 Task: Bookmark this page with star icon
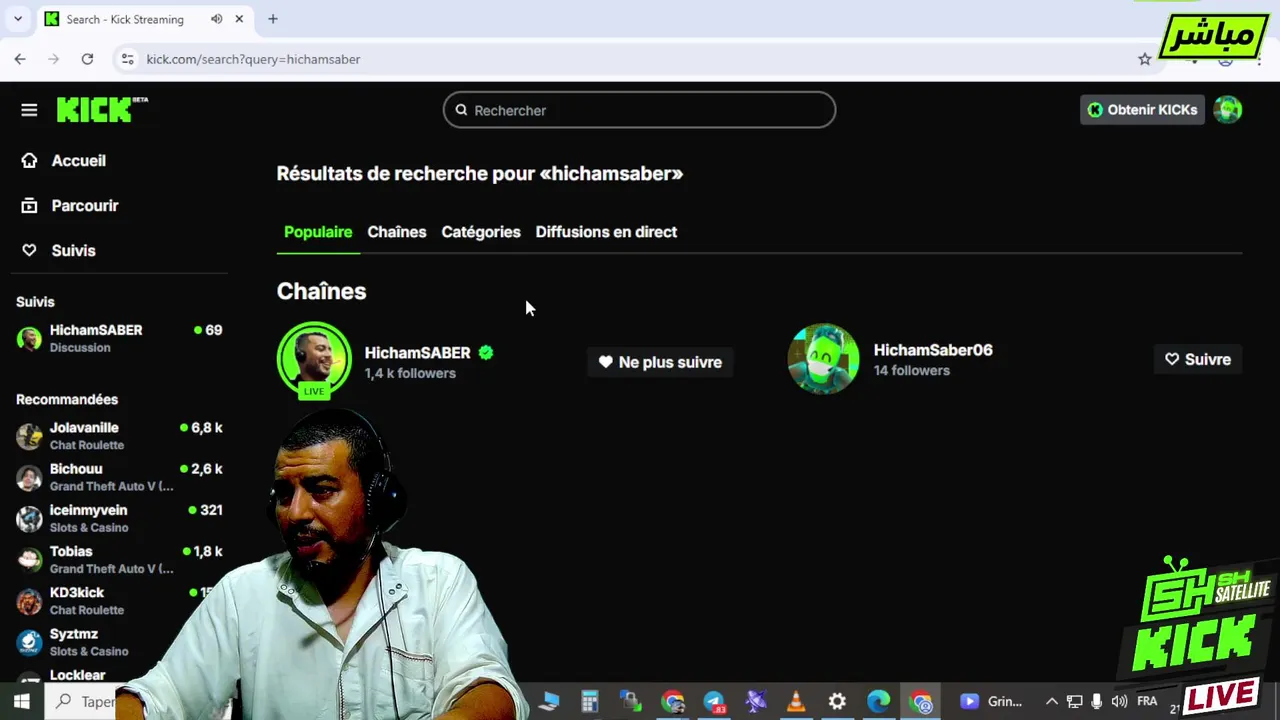point(1145,59)
